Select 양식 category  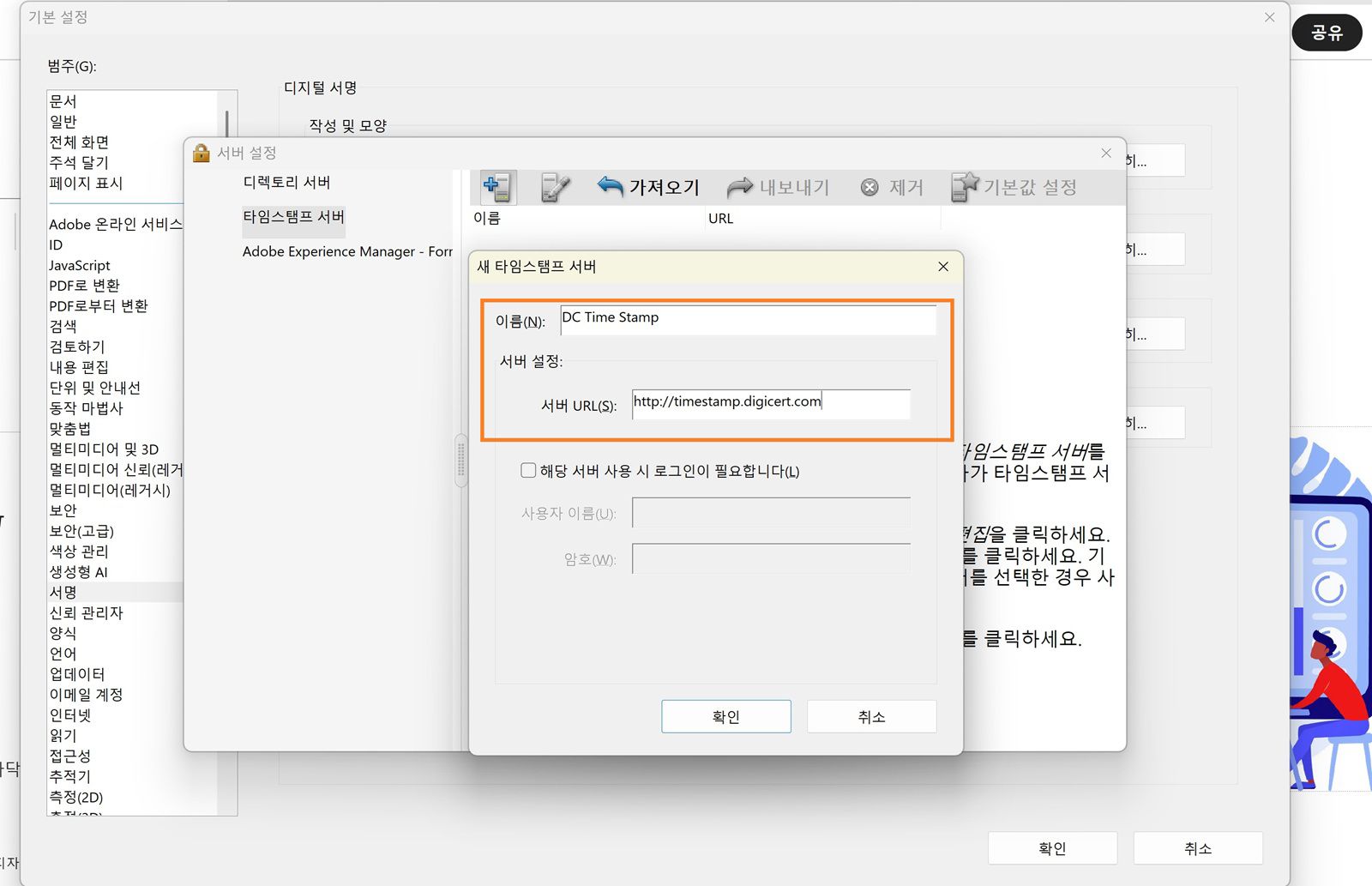[x=63, y=634]
